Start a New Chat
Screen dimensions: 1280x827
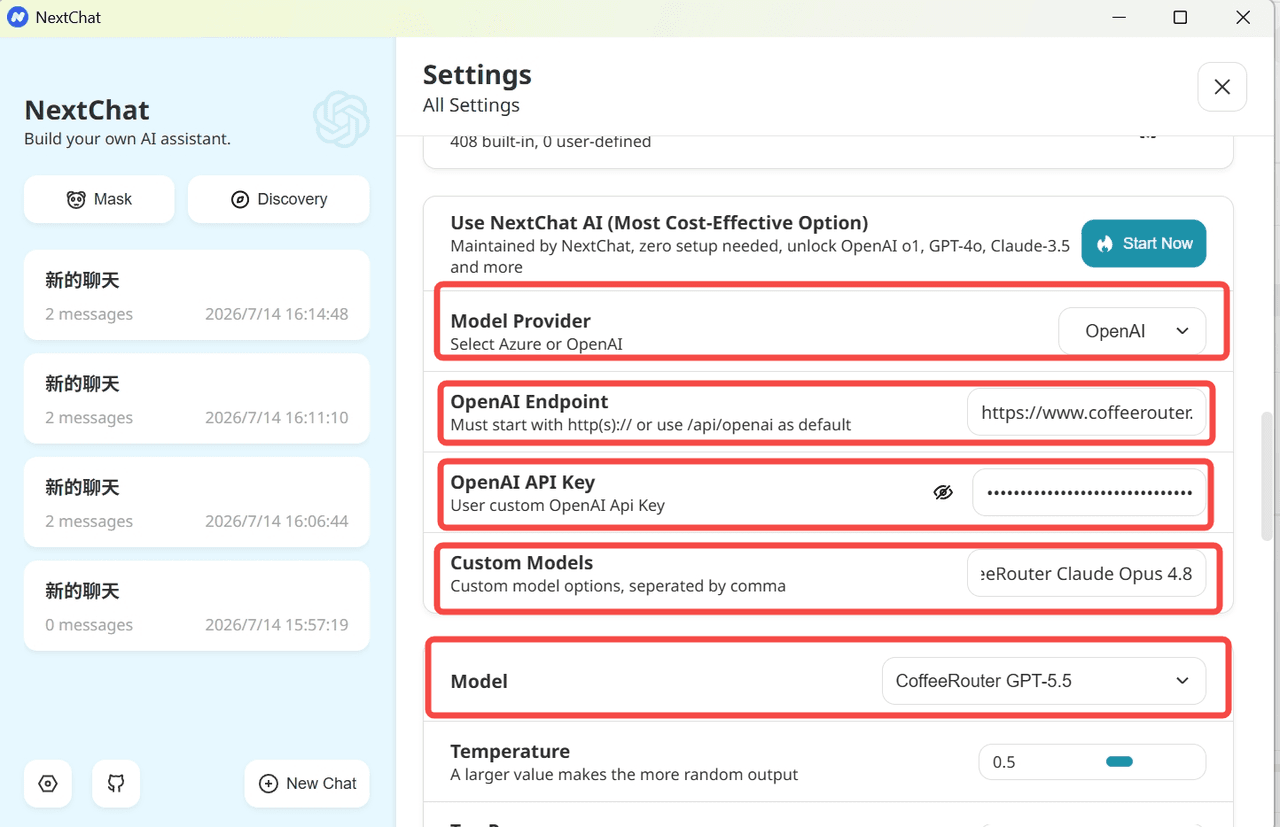tap(307, 783)
